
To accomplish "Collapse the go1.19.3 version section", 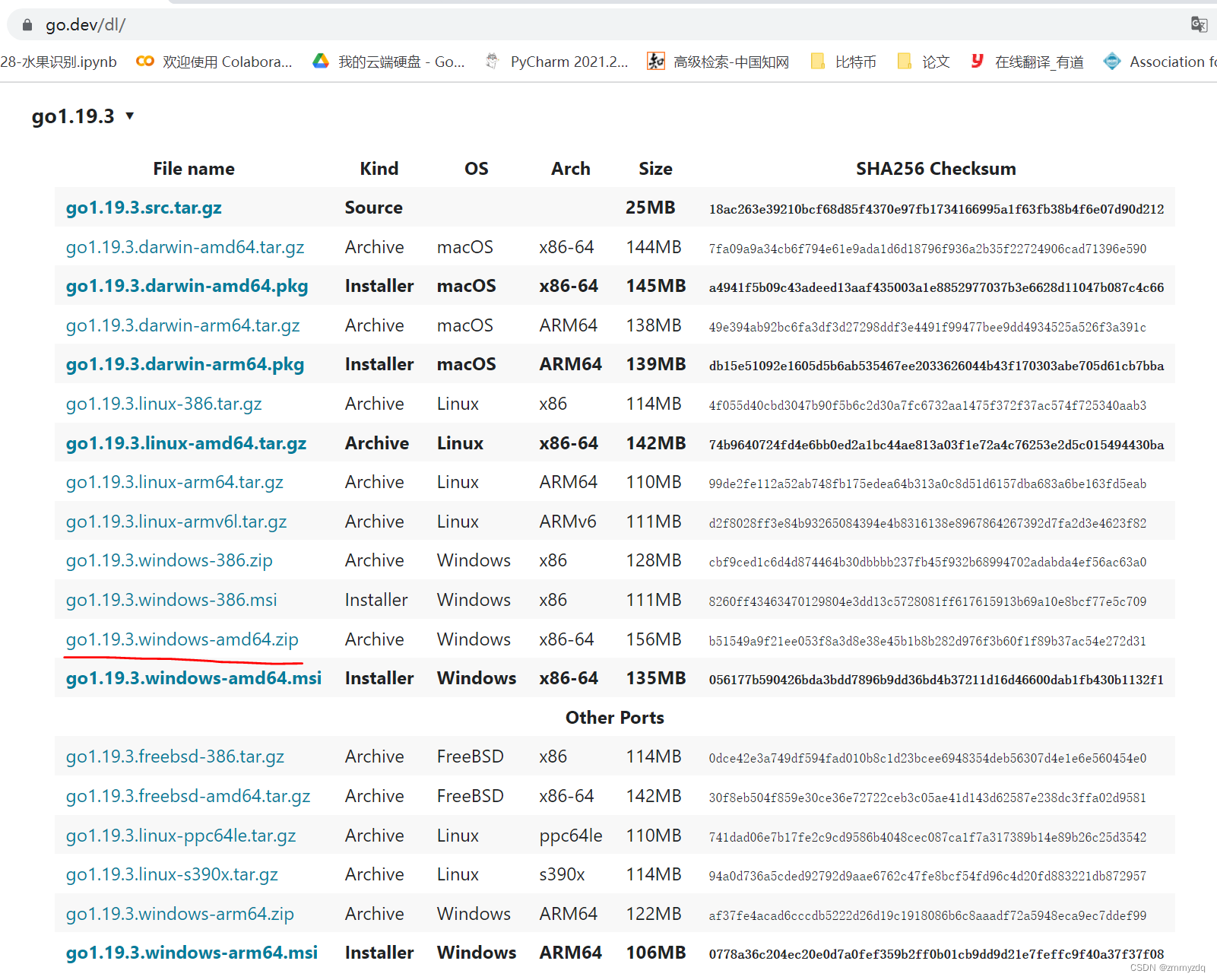I will point(83,116).
